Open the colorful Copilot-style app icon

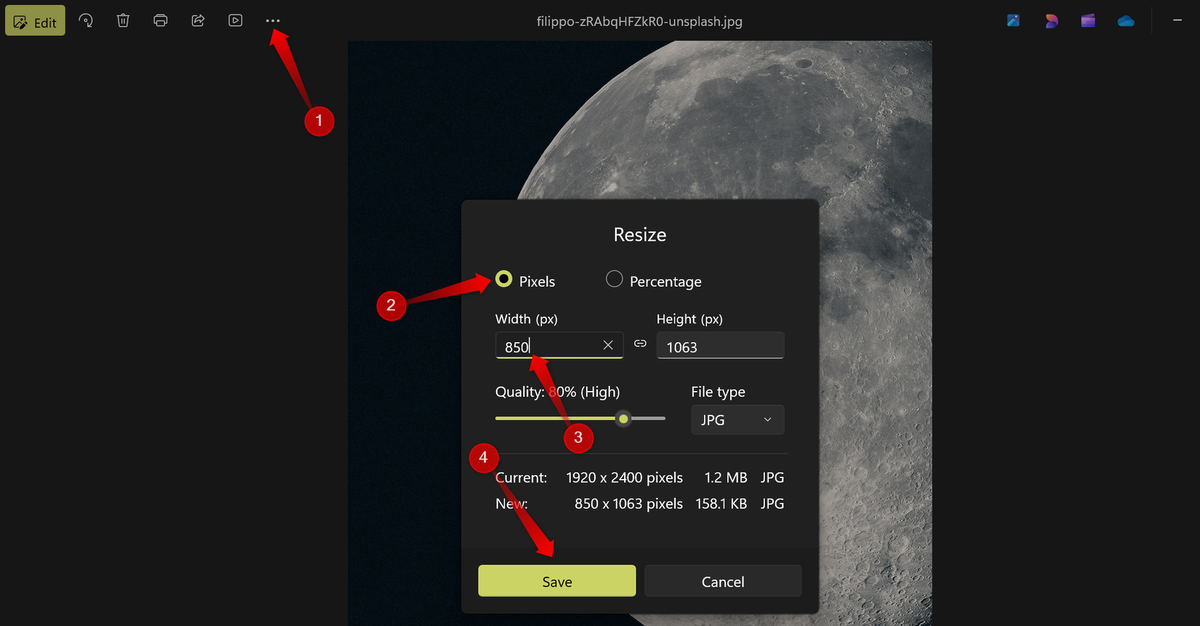1051,20
